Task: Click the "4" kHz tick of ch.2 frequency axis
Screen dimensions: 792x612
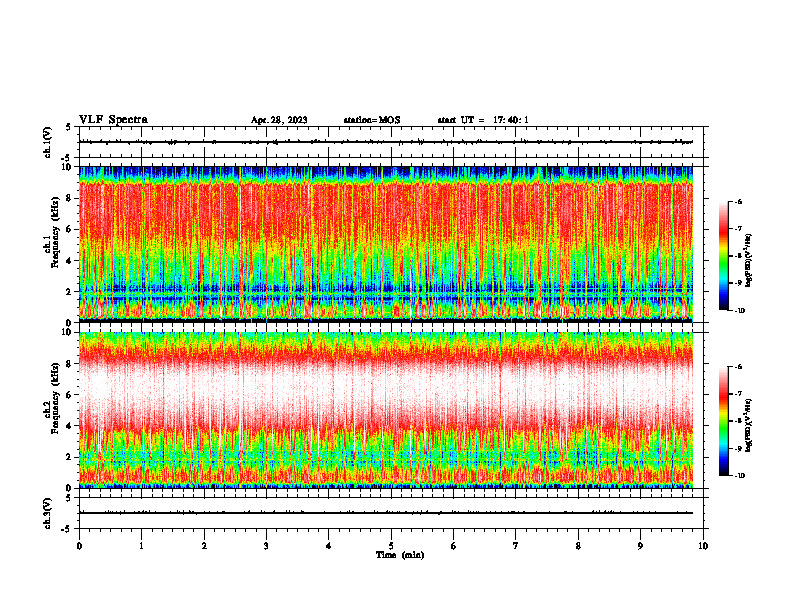Action: pos(69,426)
